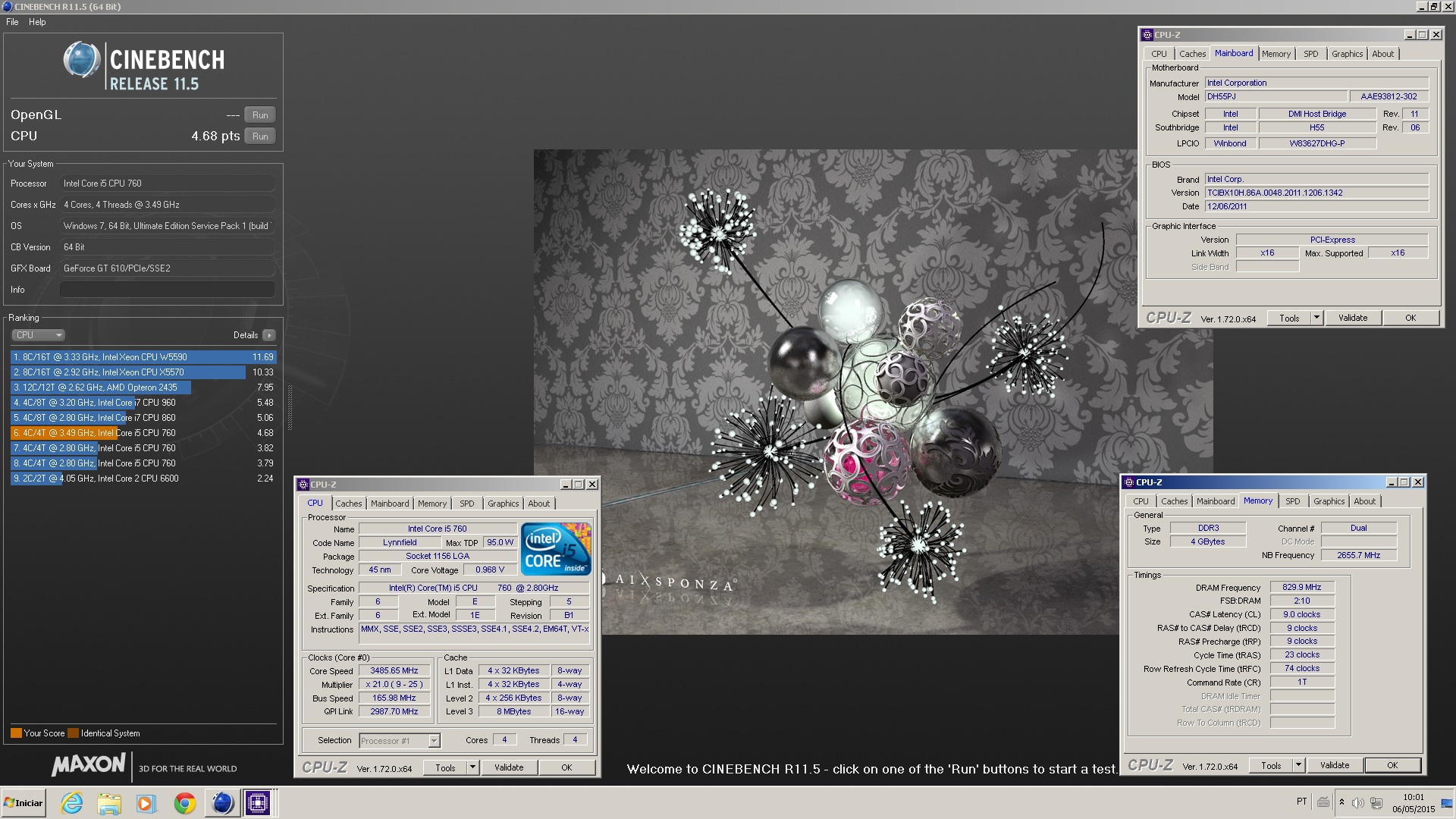Click the Core Speed 3485.65 MHz value
This screenshot has height=819, width=1456.
click(394, 671)
